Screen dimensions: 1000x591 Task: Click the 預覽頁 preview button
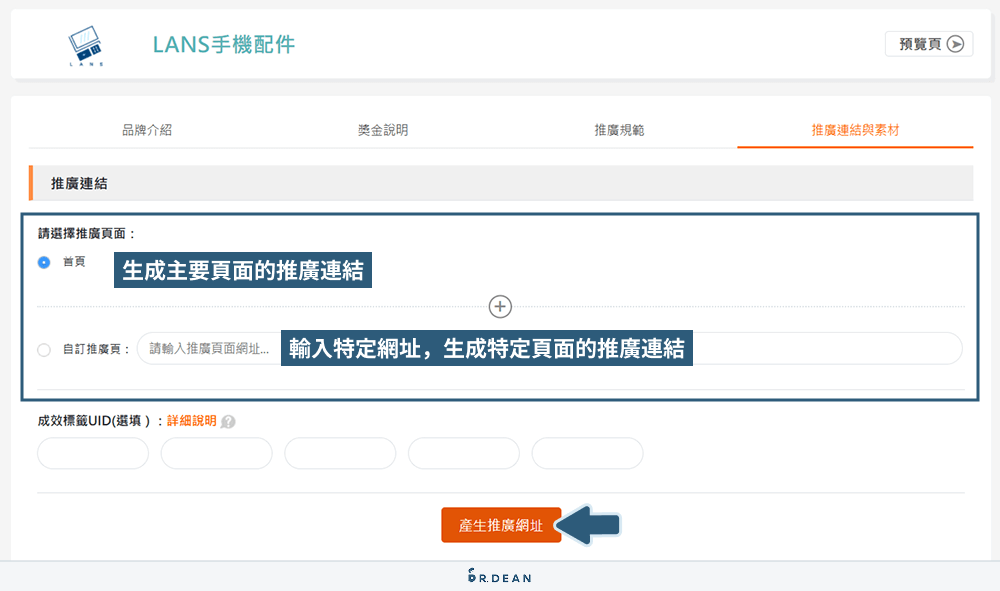(x=928, y=44)
